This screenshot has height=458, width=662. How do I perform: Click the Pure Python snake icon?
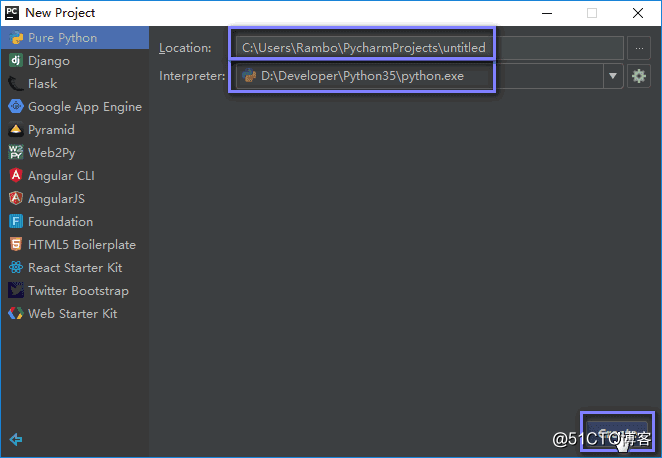[16, 38]
